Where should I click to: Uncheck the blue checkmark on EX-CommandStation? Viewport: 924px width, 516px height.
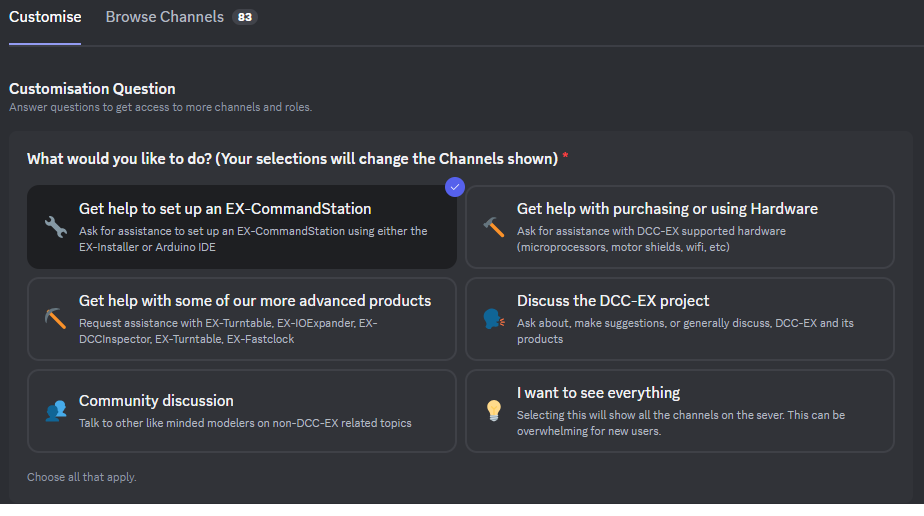(455, 187)
